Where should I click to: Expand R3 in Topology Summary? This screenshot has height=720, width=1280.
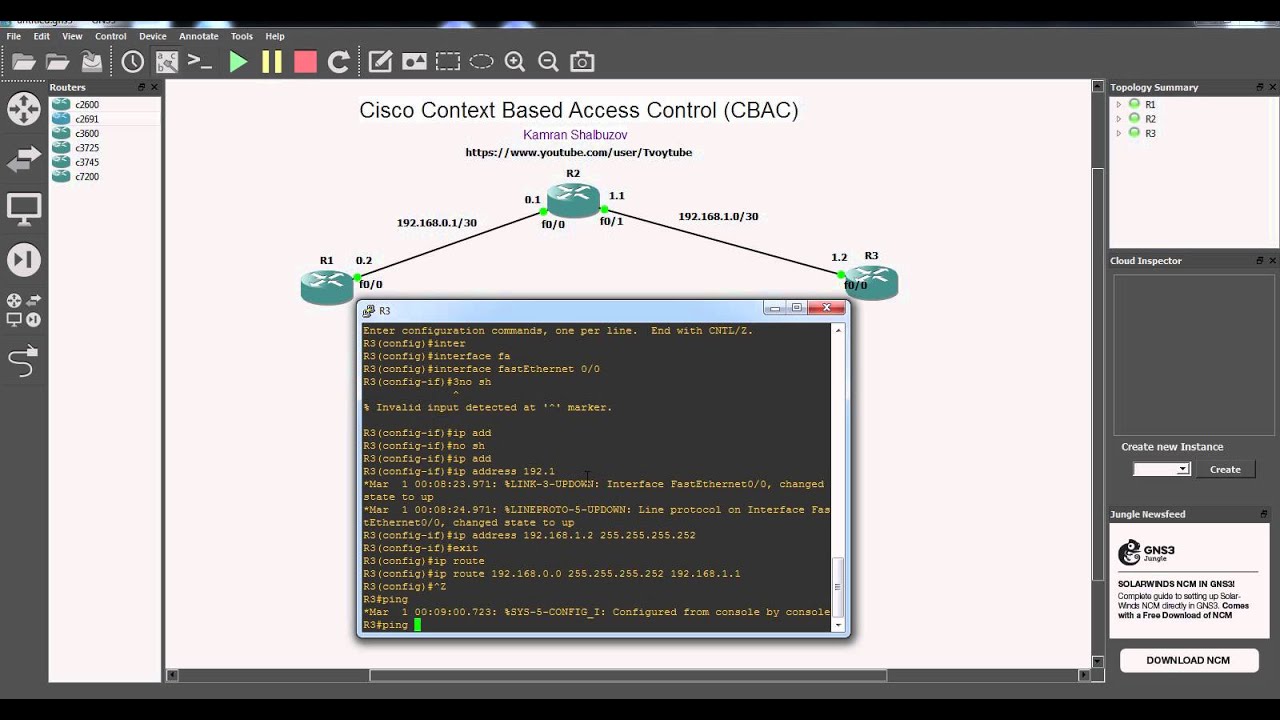tap(1119, 133)
